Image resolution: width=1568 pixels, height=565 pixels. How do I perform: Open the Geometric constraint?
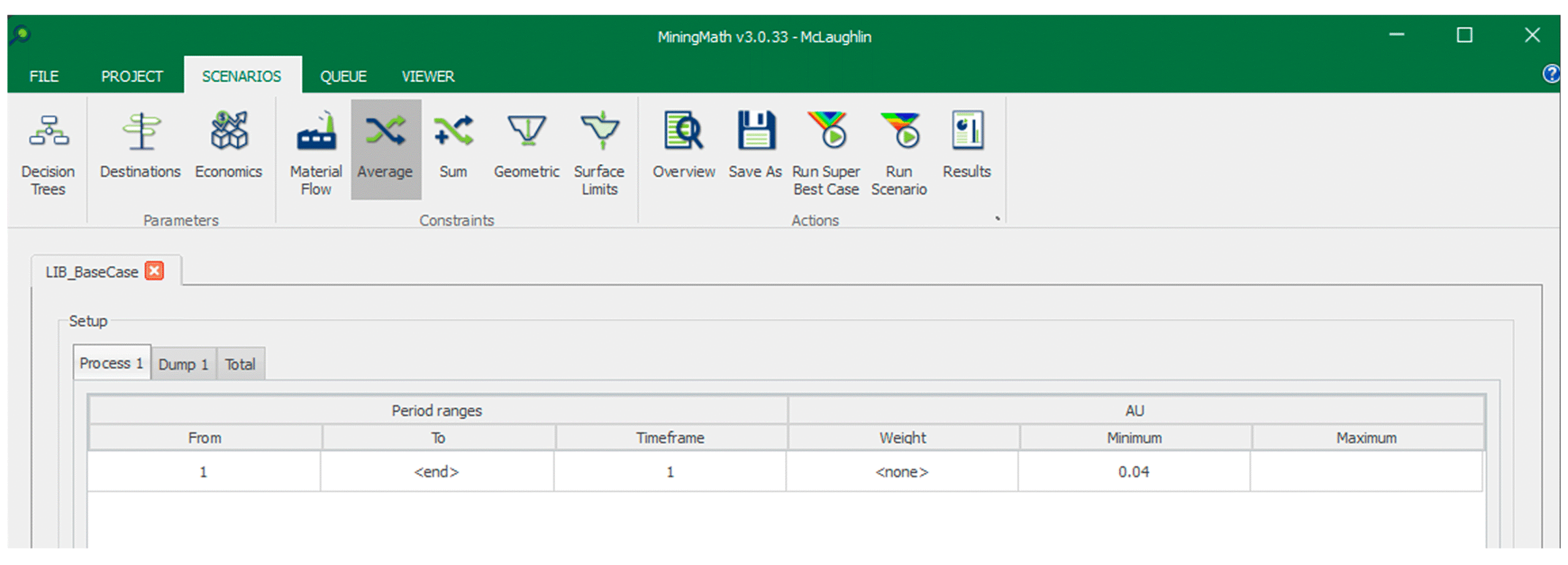(526, 147)
